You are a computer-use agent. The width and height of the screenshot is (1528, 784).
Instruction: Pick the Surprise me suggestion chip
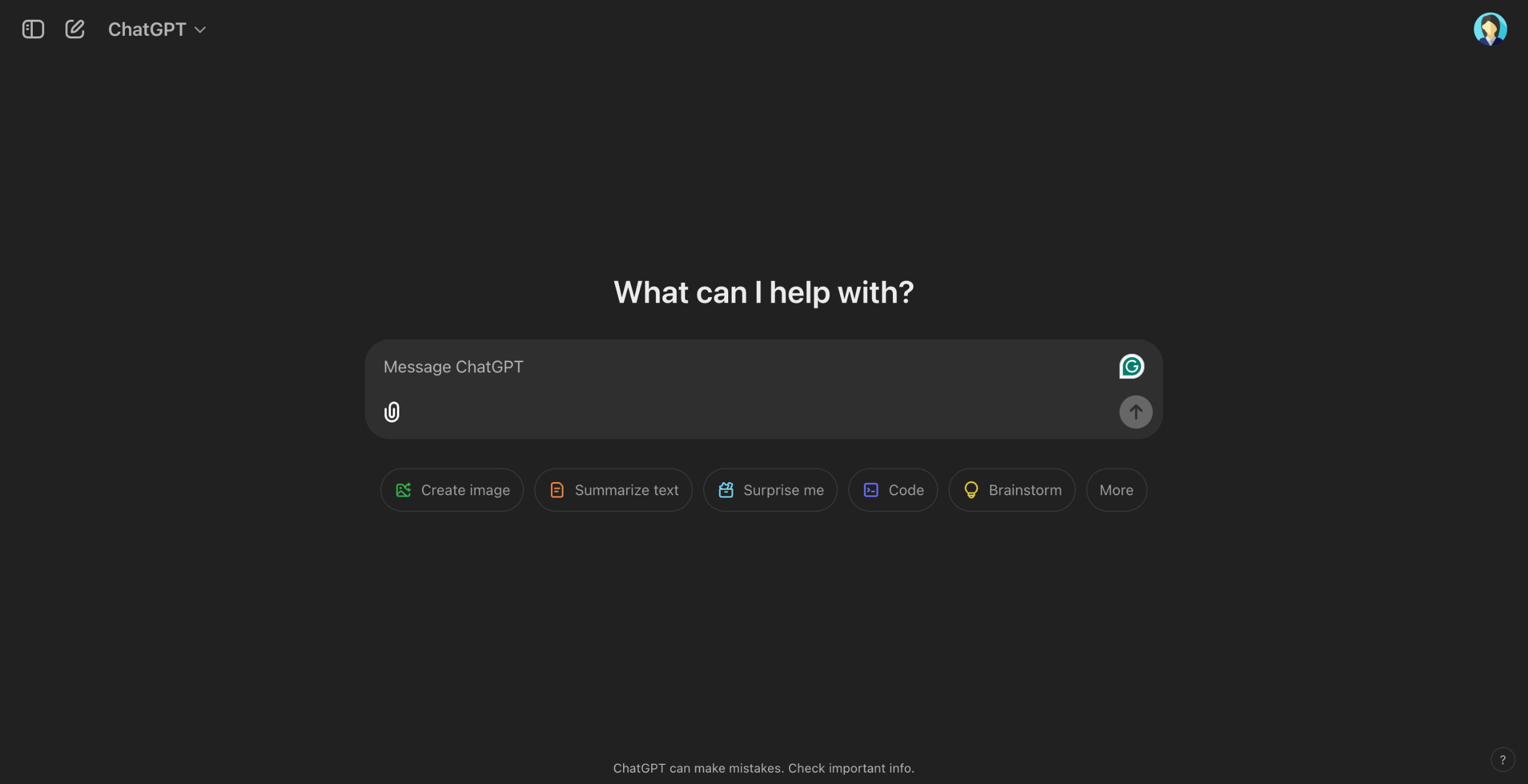tap(771, 490)
